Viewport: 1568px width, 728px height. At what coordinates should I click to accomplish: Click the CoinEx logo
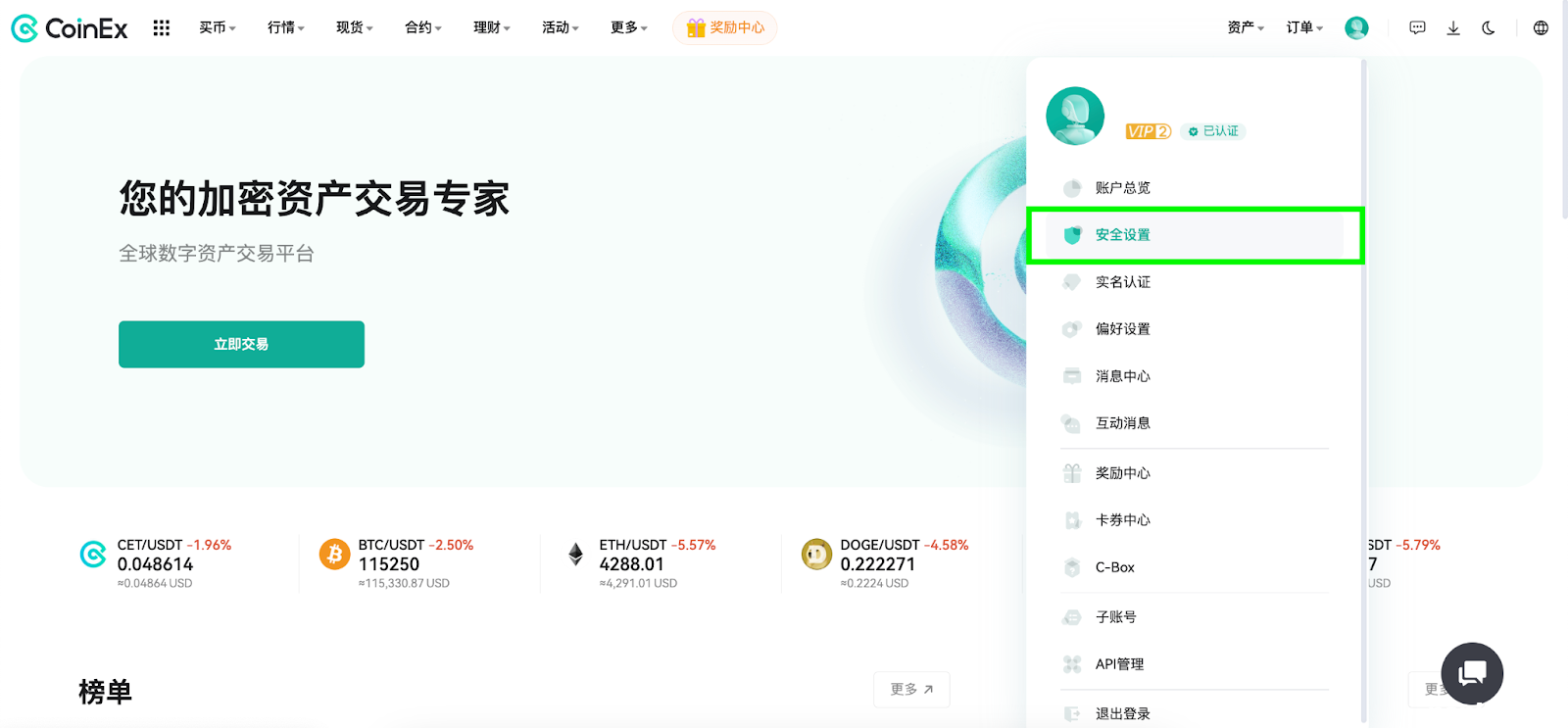(x=70, y=28)
